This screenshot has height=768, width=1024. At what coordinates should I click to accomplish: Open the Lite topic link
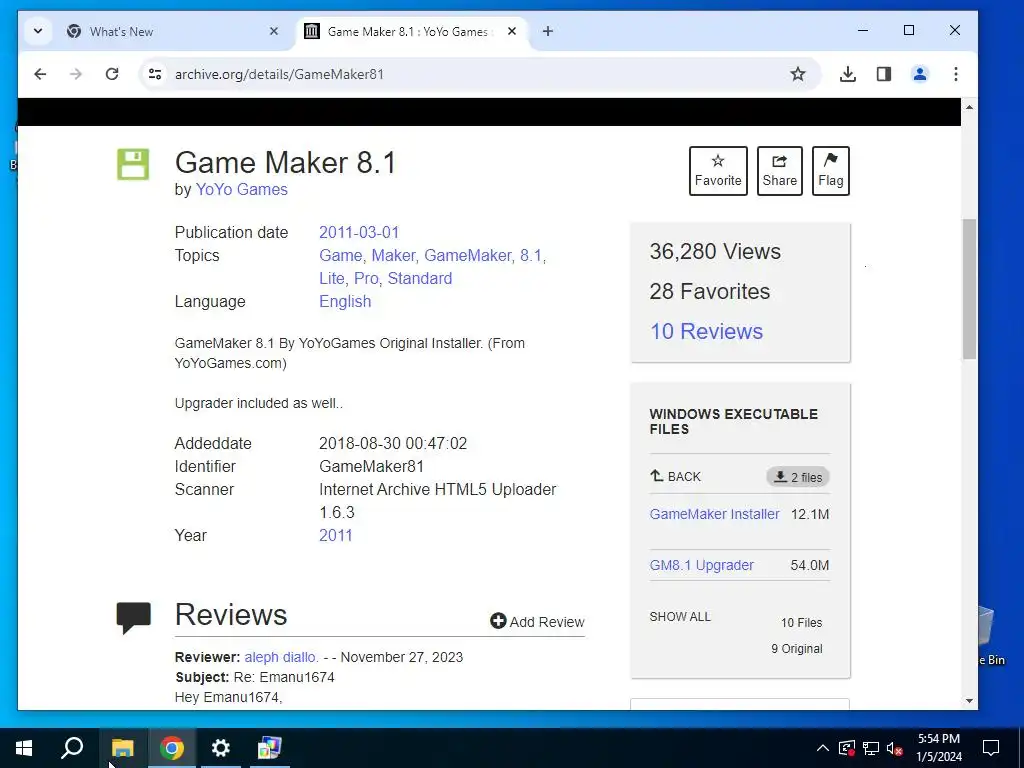point(332,278)
